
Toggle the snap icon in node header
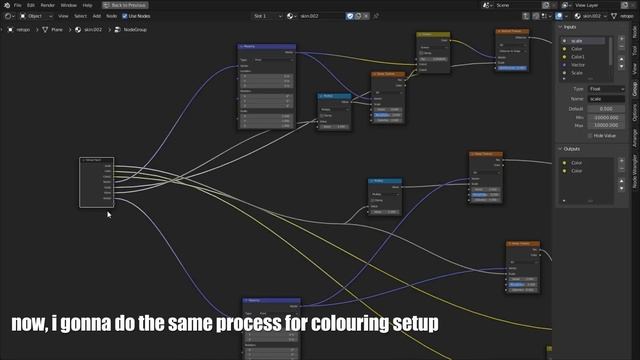point(536,16)
